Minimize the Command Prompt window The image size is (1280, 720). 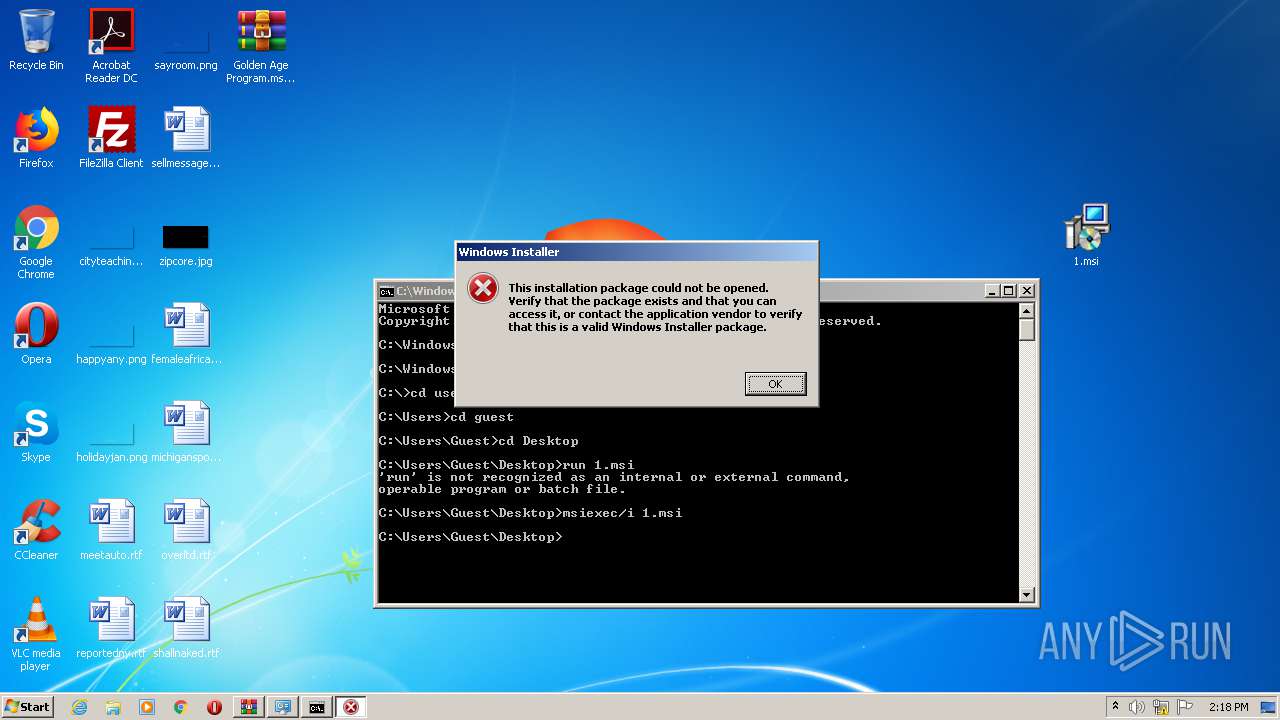point(992,291)
